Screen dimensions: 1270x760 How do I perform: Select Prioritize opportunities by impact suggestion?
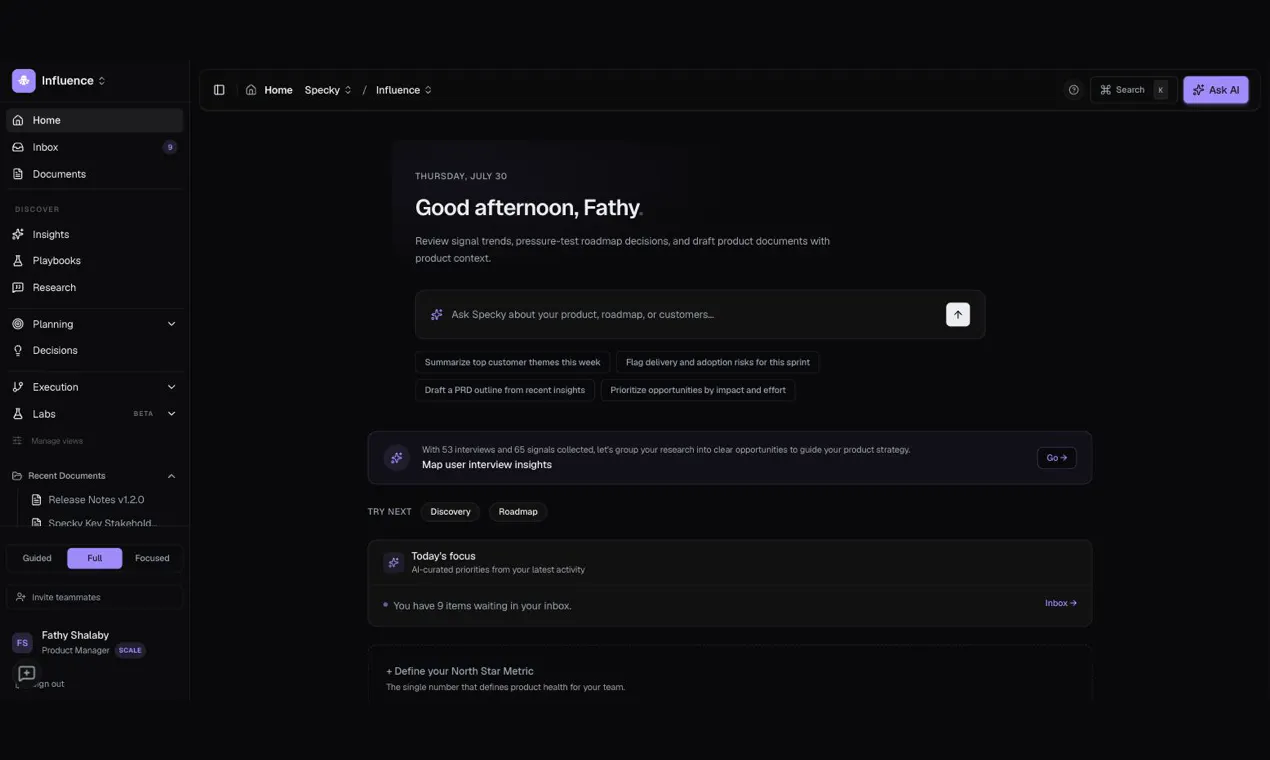coord(698,390)
